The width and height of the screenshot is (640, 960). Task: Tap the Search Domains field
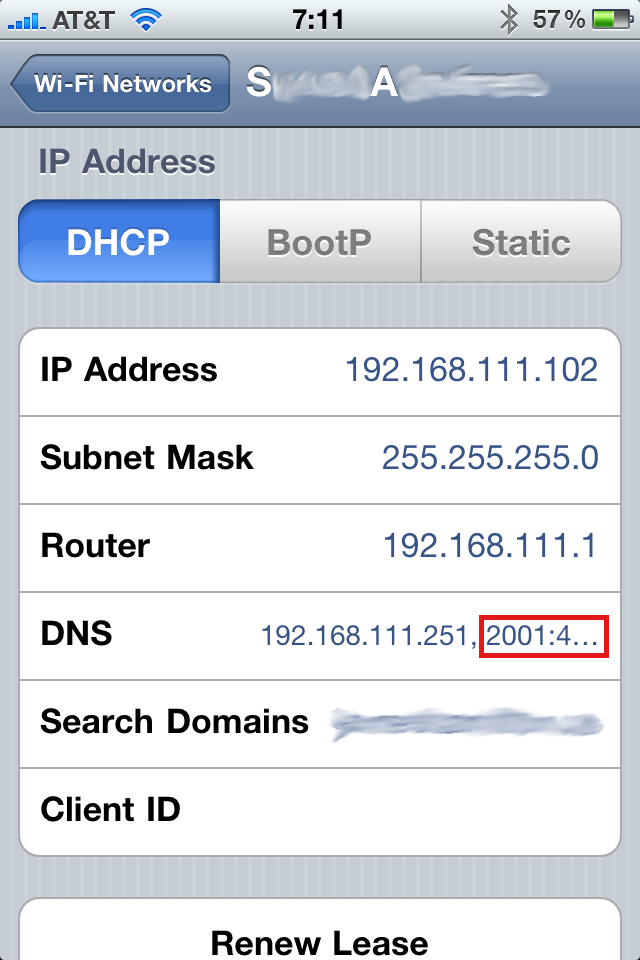point(320,724)
